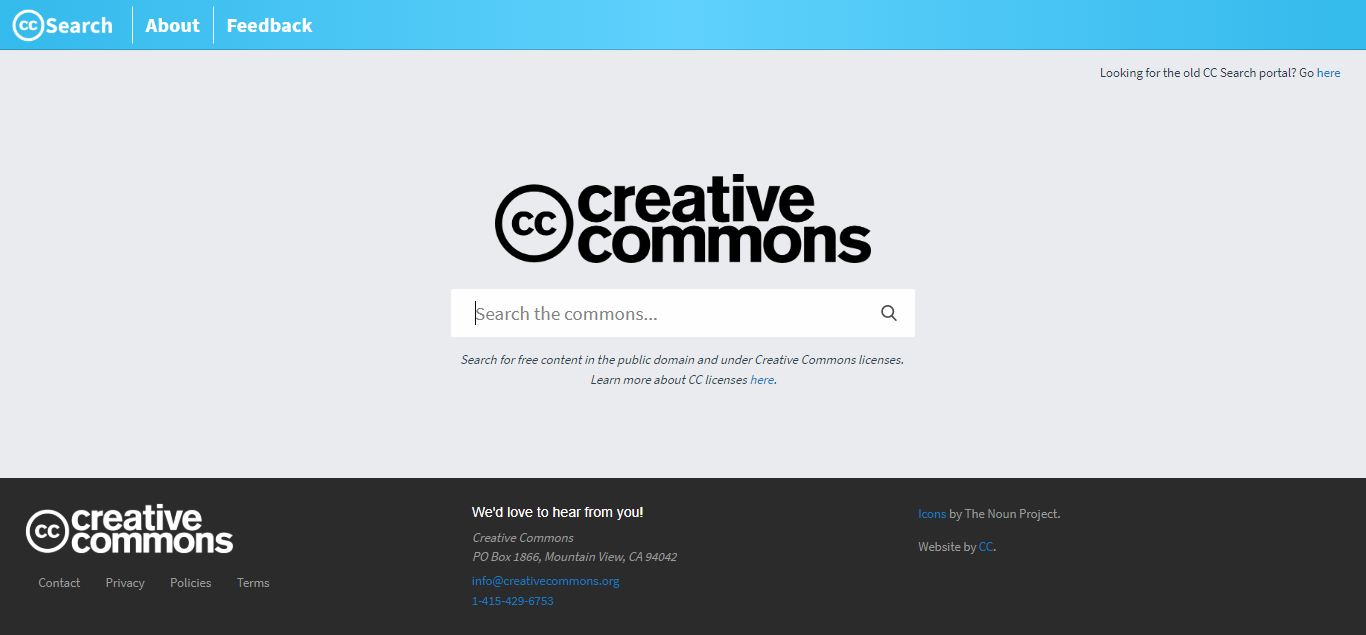Email info@creativecommons.org from footer
This screenshot has width=1366, height=635.
tap(546, 581)
